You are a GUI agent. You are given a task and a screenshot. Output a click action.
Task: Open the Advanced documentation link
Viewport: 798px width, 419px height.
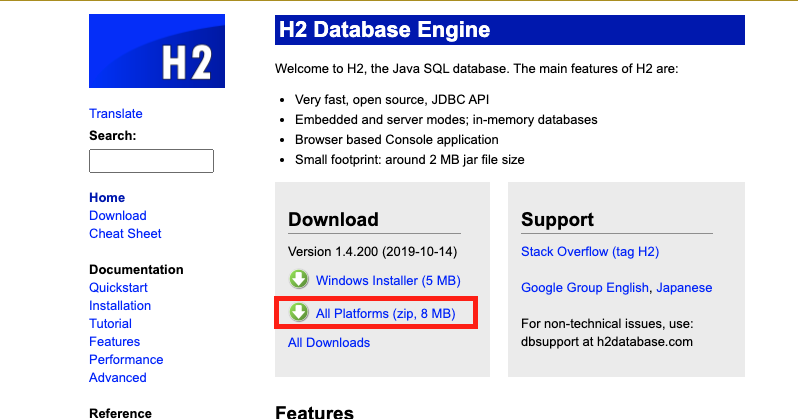tap(118, 378)
